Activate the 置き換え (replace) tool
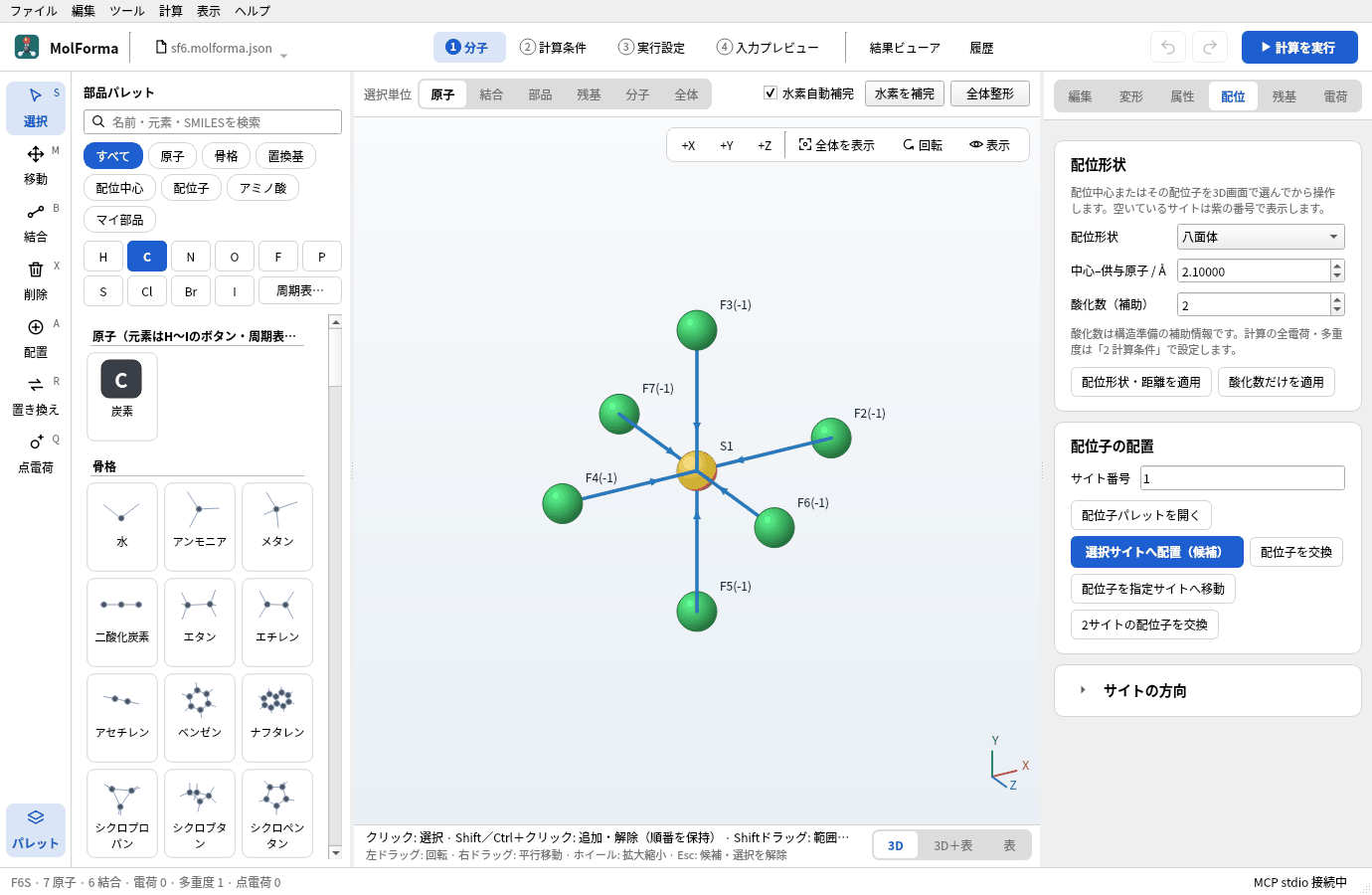1372x895 pixels. [36, 396]
